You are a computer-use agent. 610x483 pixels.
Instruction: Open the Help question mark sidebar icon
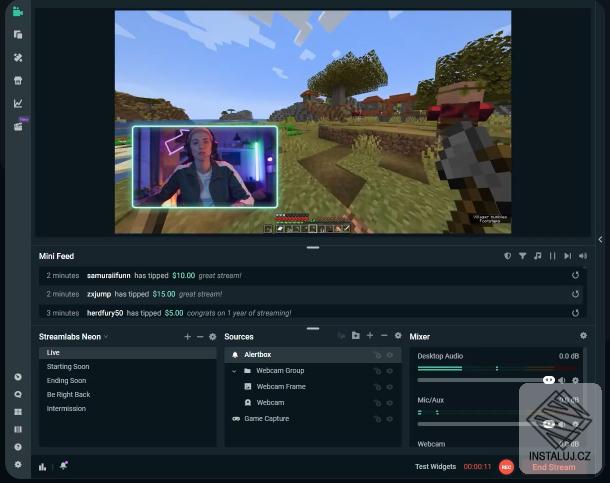[x=18, y=447]
